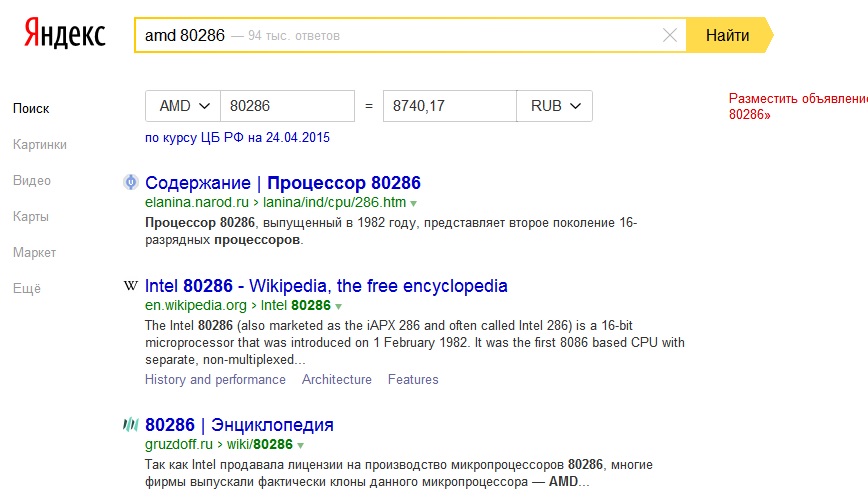Select the 8740,17 converted value field

pos(450,106)
